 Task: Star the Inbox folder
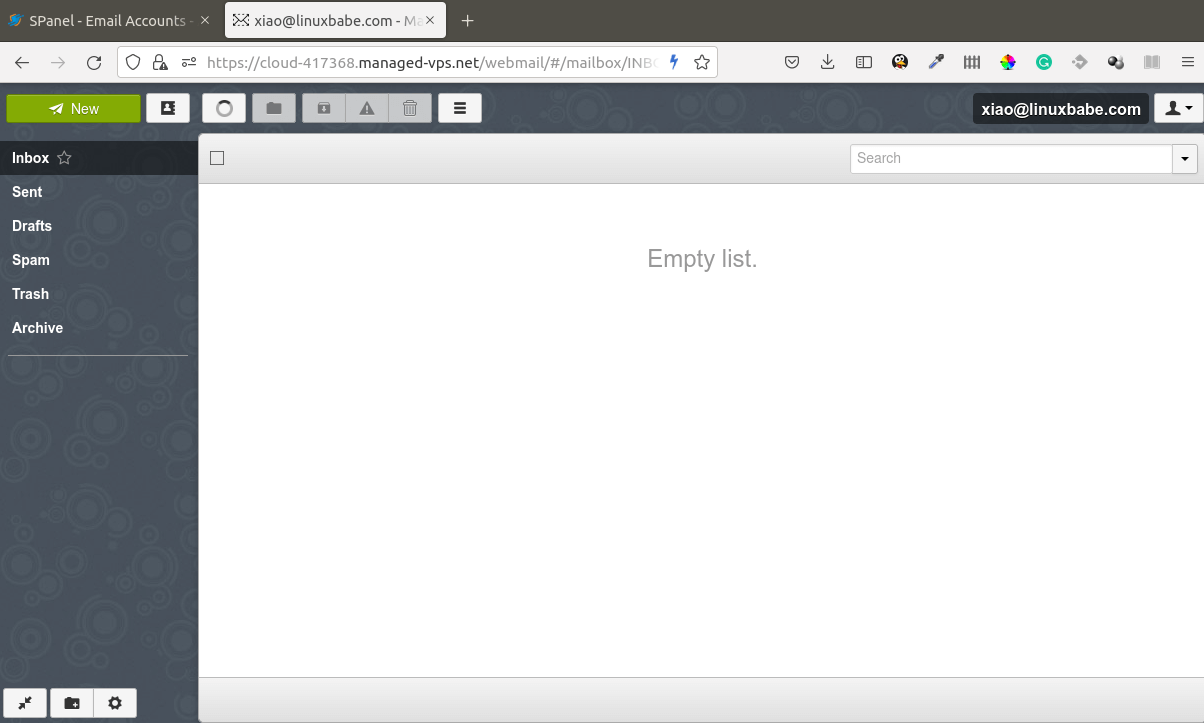pyautogui.click(x=64, y=158)
